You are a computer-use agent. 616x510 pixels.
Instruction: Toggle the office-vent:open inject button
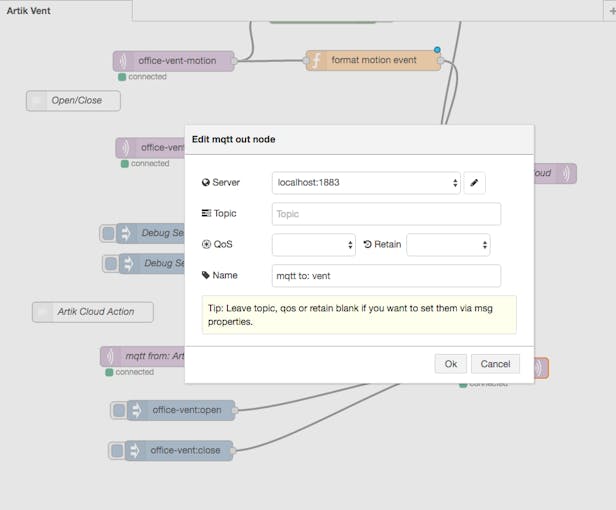[x=118, y=410]
